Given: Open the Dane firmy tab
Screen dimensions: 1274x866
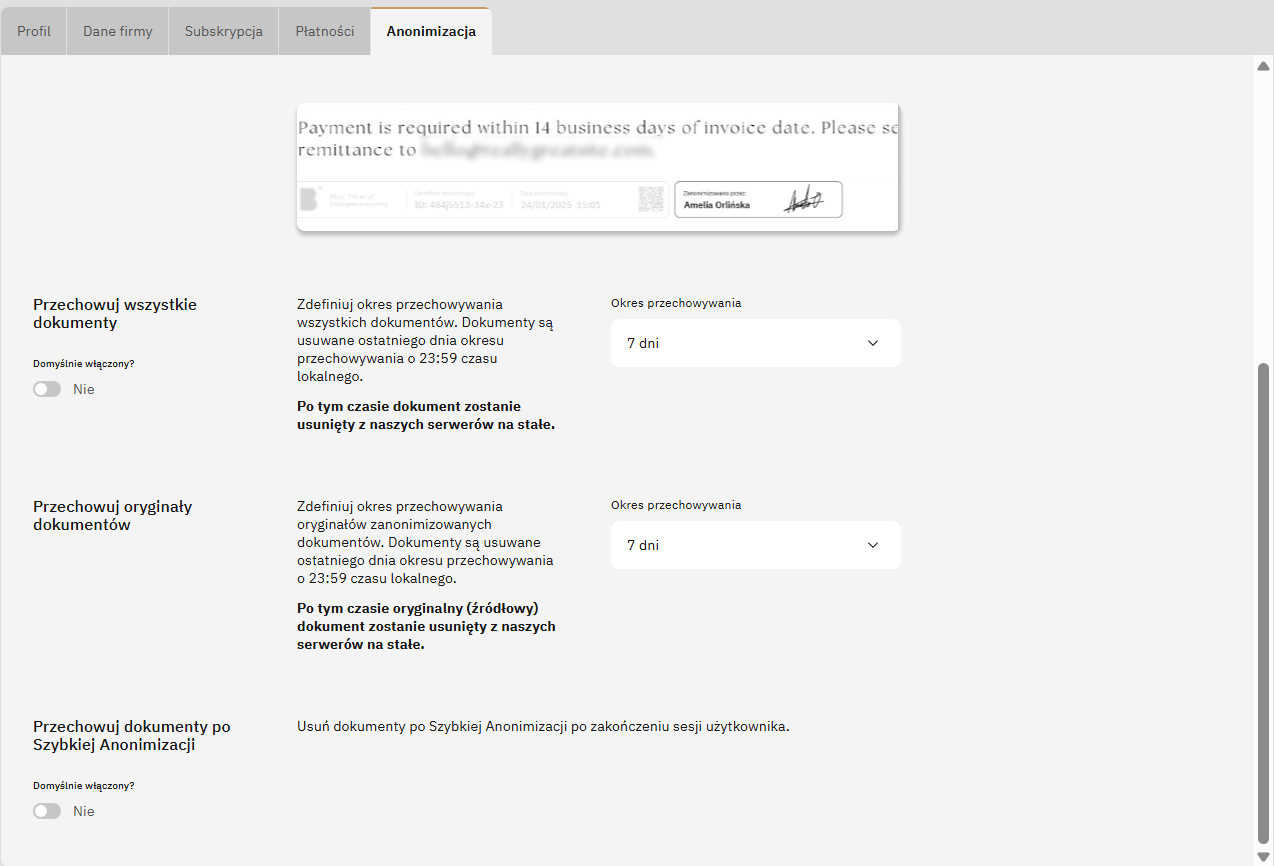Looking at the screenshot, I should coord(118,31).
